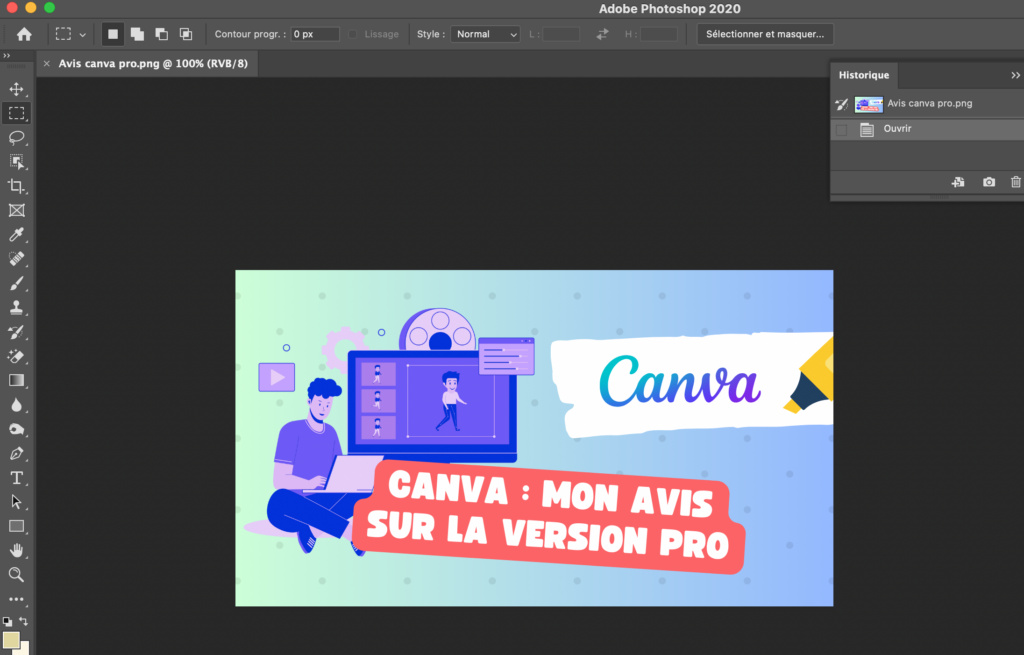The height and width of the screenshot is (655, 1024).
Task: Reset default foreground and background colors
Action: pos(7,621)
